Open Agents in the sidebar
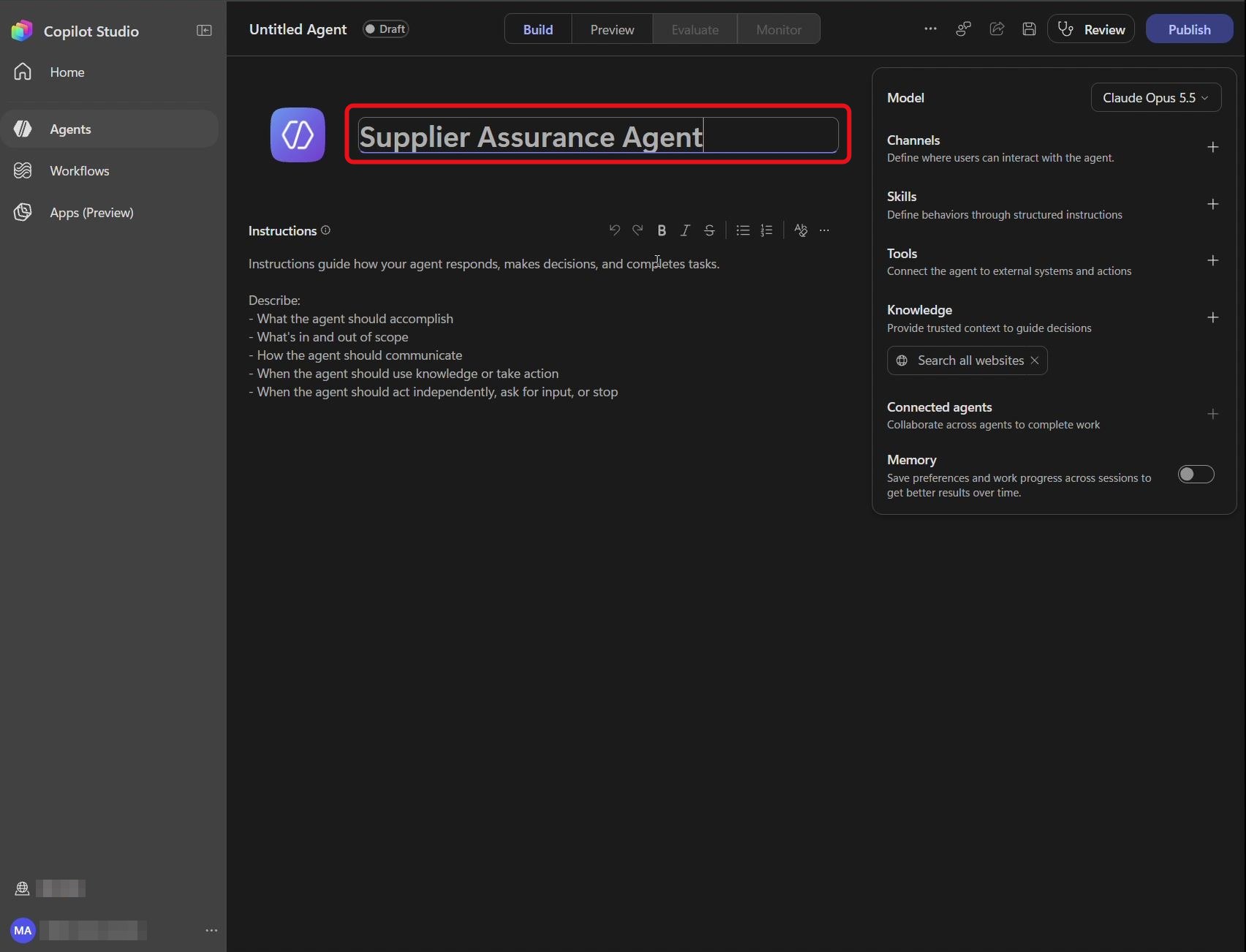 110,129
